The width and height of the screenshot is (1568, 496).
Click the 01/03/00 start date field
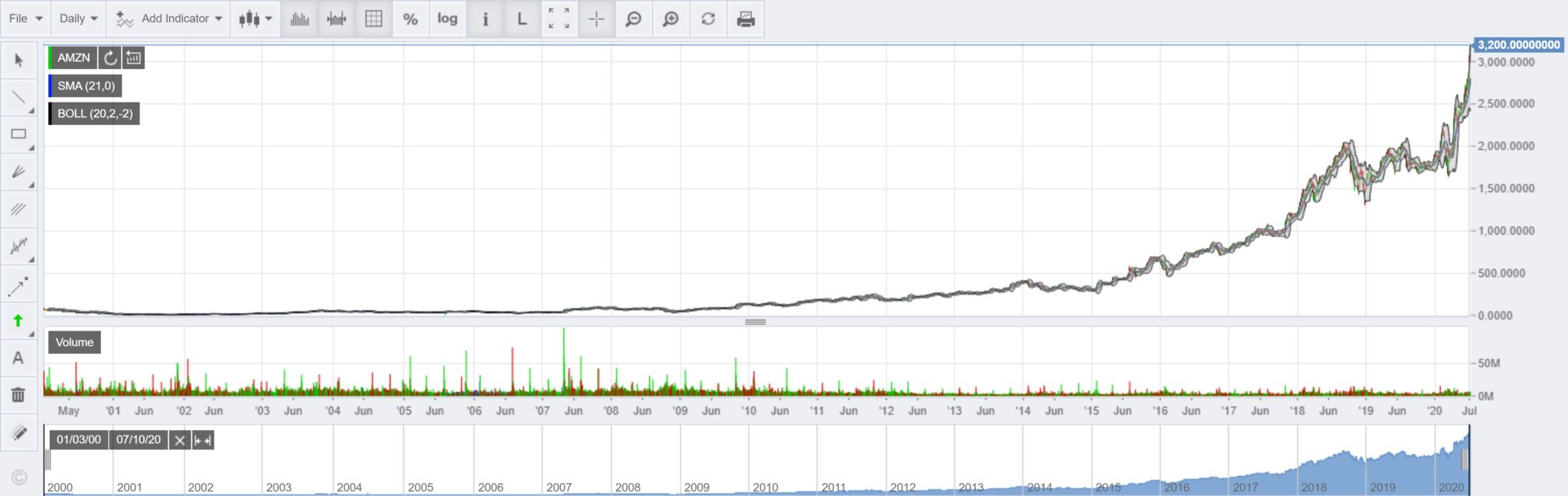click(x=79, y=439)
